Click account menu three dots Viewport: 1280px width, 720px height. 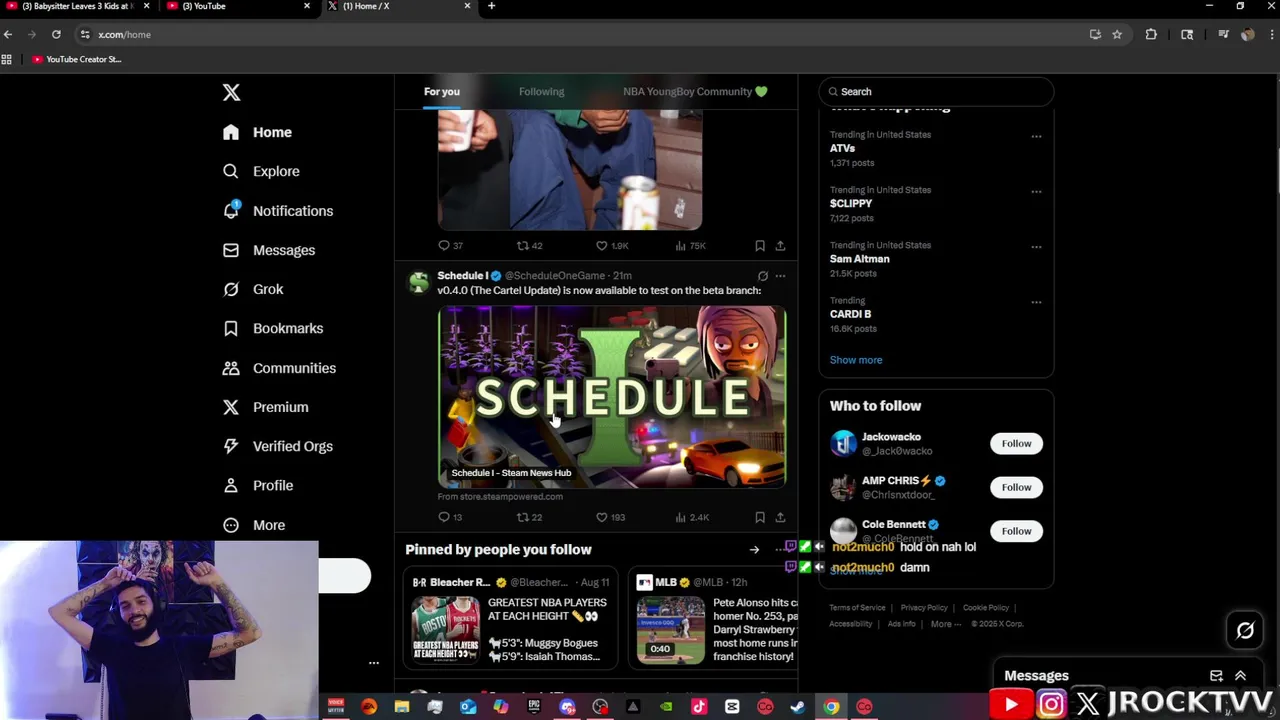(373, 663)
